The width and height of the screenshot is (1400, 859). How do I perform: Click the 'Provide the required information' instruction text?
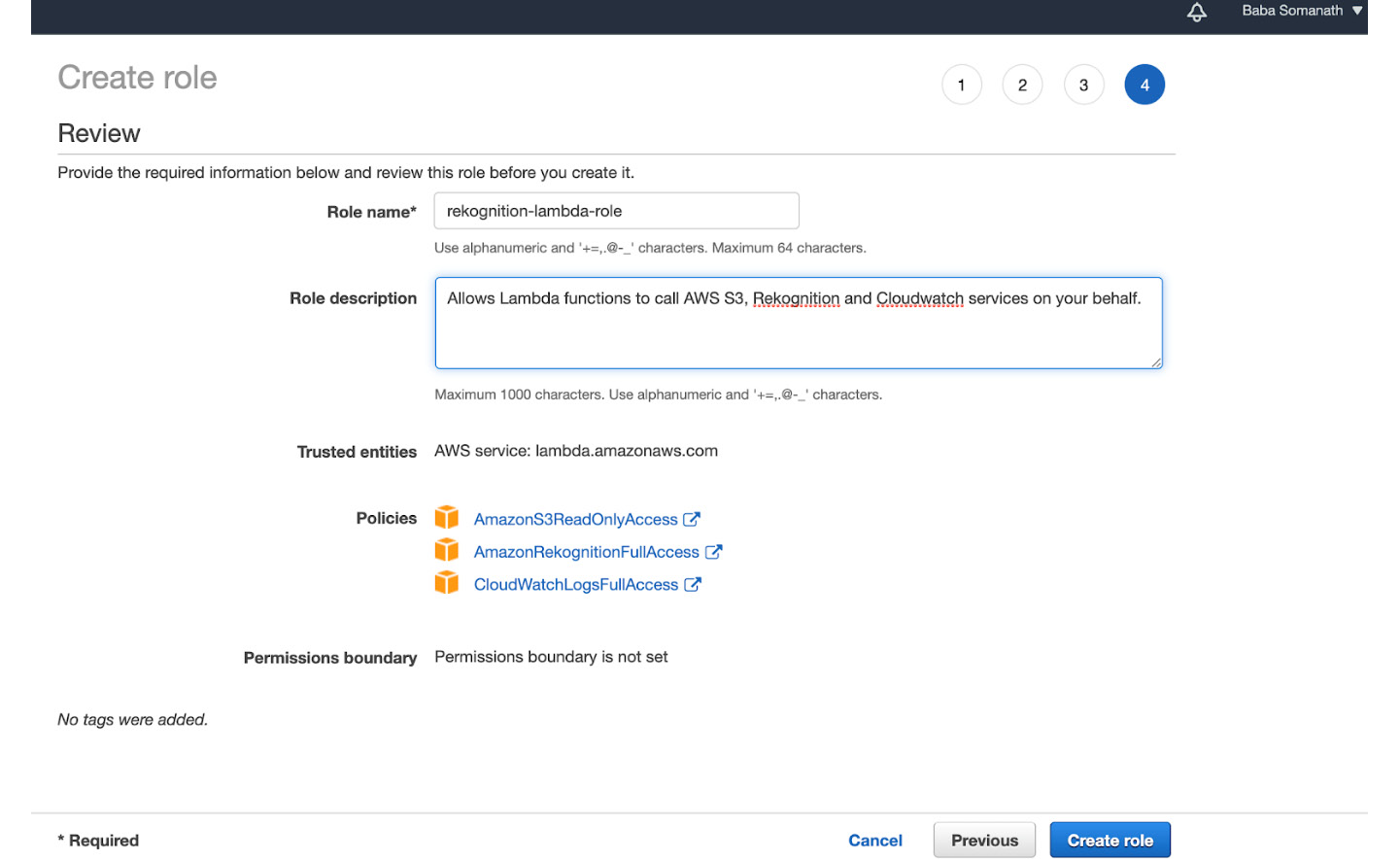[346, 173]
